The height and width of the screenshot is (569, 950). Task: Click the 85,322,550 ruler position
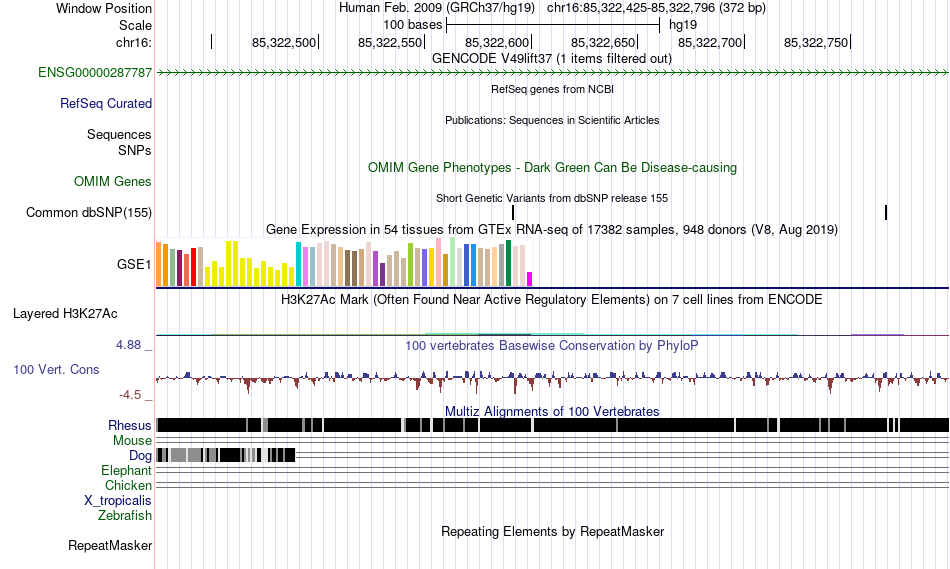point(390,42)
